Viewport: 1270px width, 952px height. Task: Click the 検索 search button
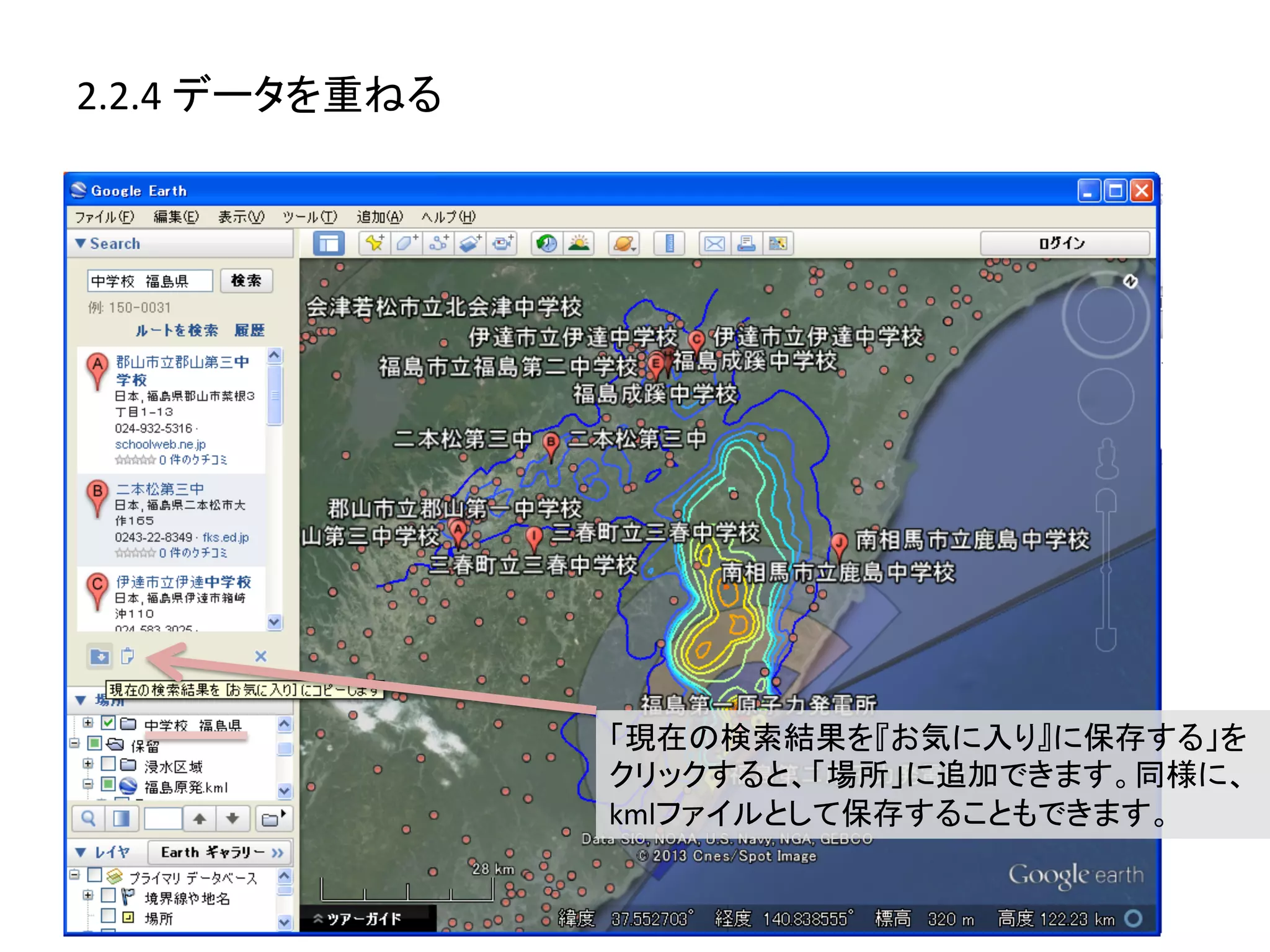tap(246, 281)
